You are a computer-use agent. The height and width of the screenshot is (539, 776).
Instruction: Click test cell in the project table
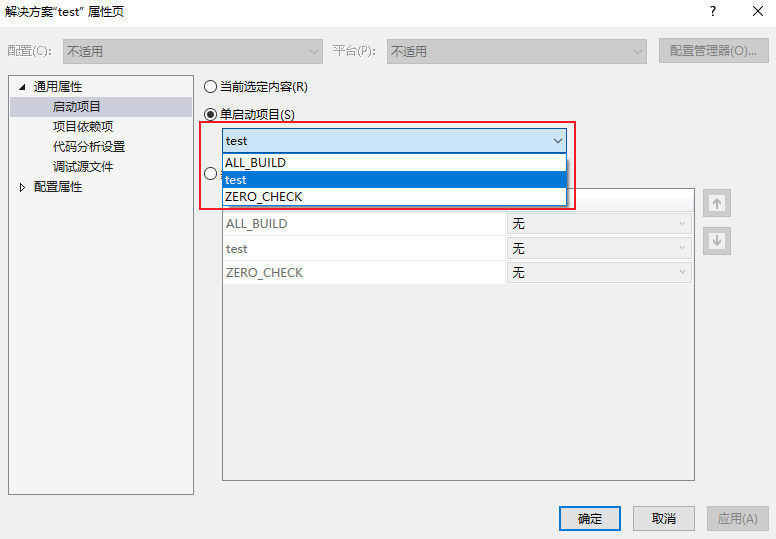[x=364, y=248]
